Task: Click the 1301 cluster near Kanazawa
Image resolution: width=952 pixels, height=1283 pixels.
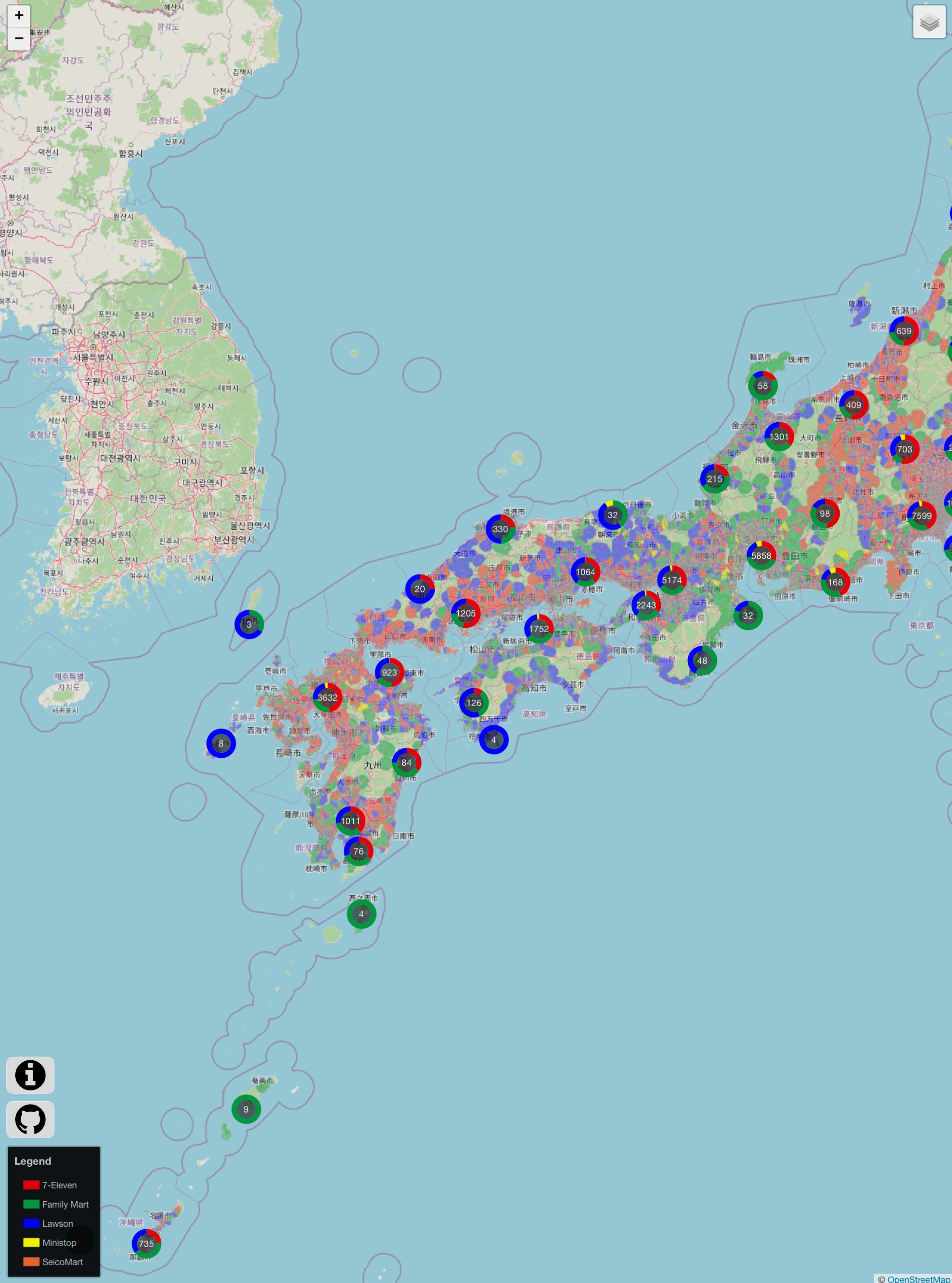Action: 779,437
